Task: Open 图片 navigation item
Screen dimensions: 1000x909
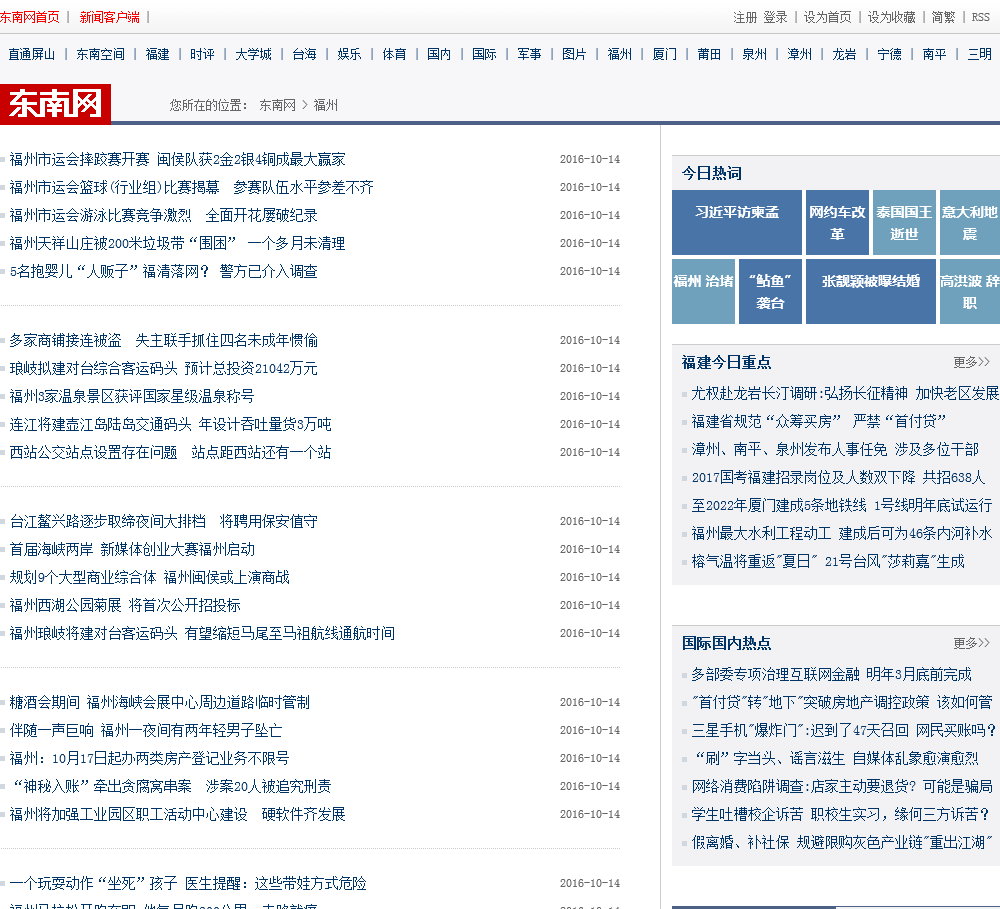Action: tap(574, 54)
